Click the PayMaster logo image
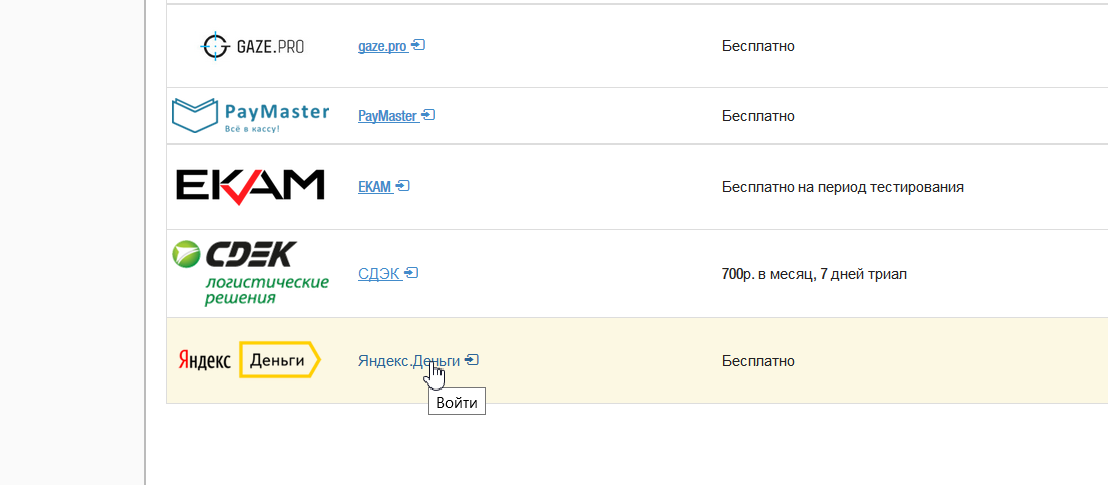The image size is (1108, 485). click(251, 116)
